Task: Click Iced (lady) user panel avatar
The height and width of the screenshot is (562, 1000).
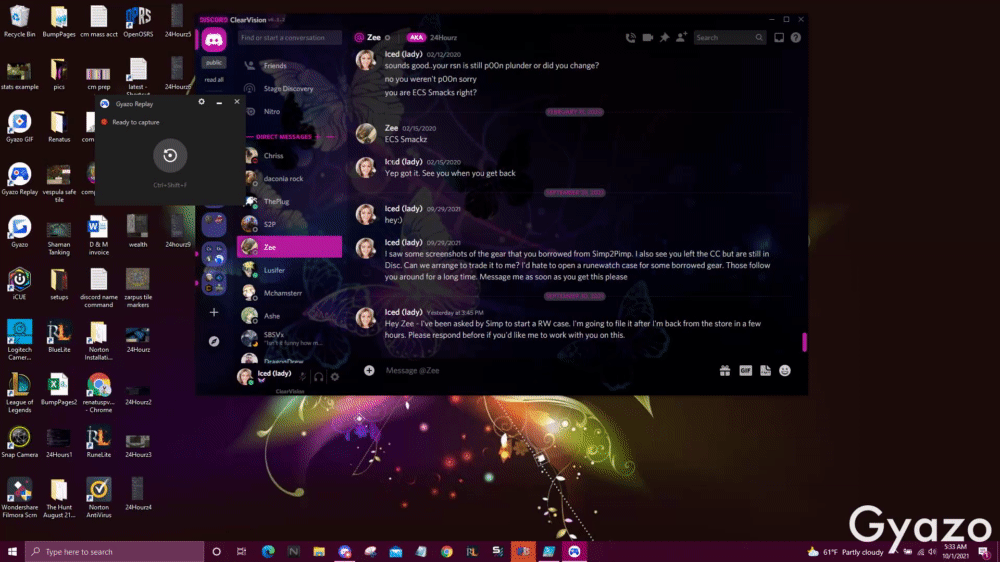Action: click(244, 376)
